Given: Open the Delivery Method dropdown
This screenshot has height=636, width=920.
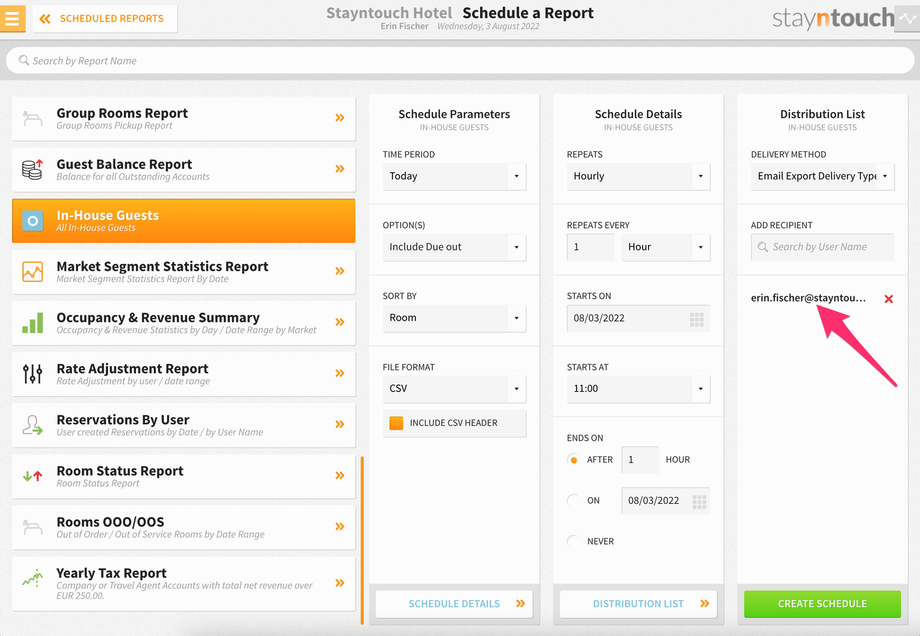Looking at the screenshot, I should pyautogui.click(x=823, y=176).
